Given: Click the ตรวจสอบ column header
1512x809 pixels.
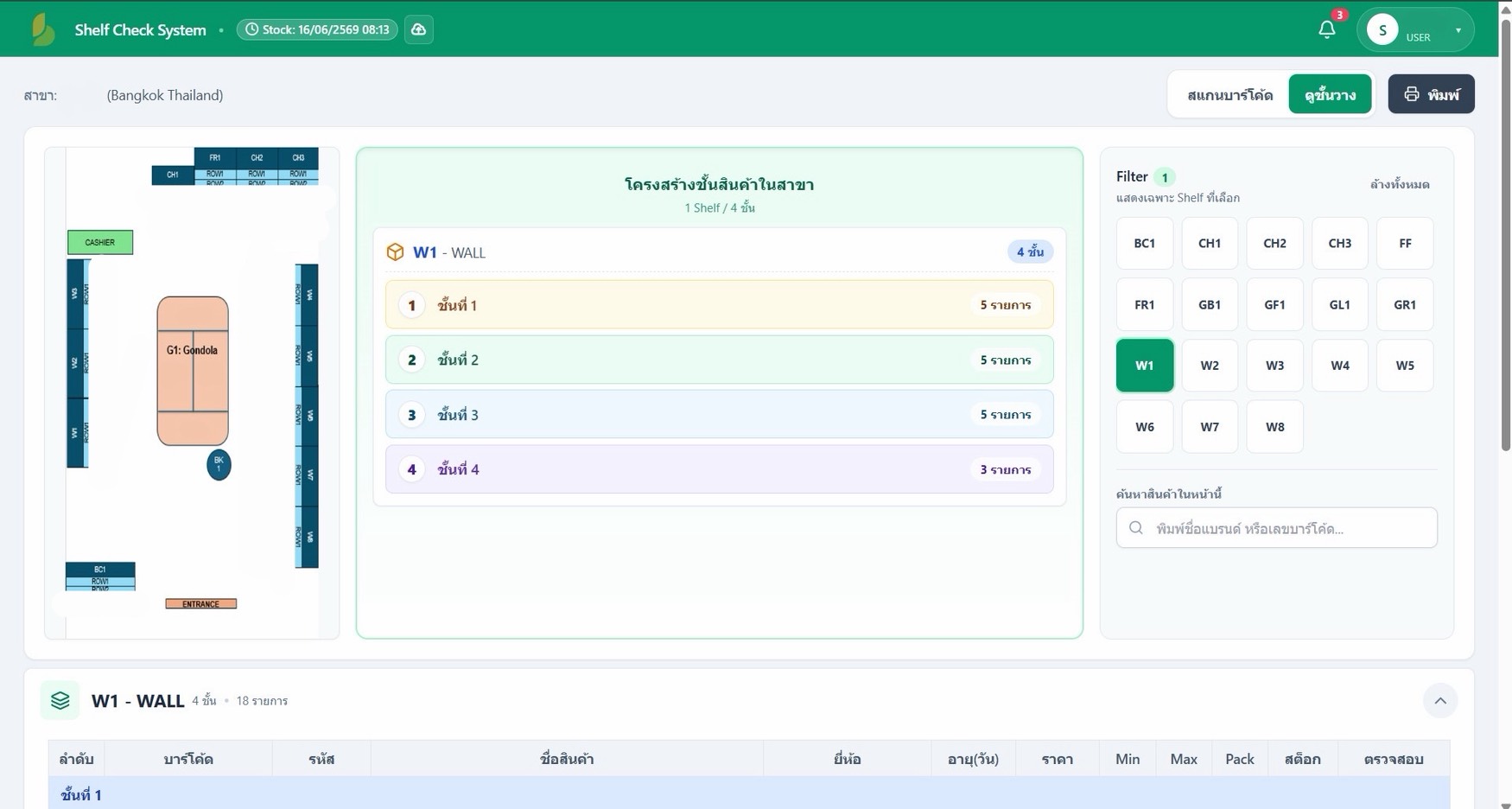Looking at the screenshot, I should pyautogui.click(x=1394, y=759).
